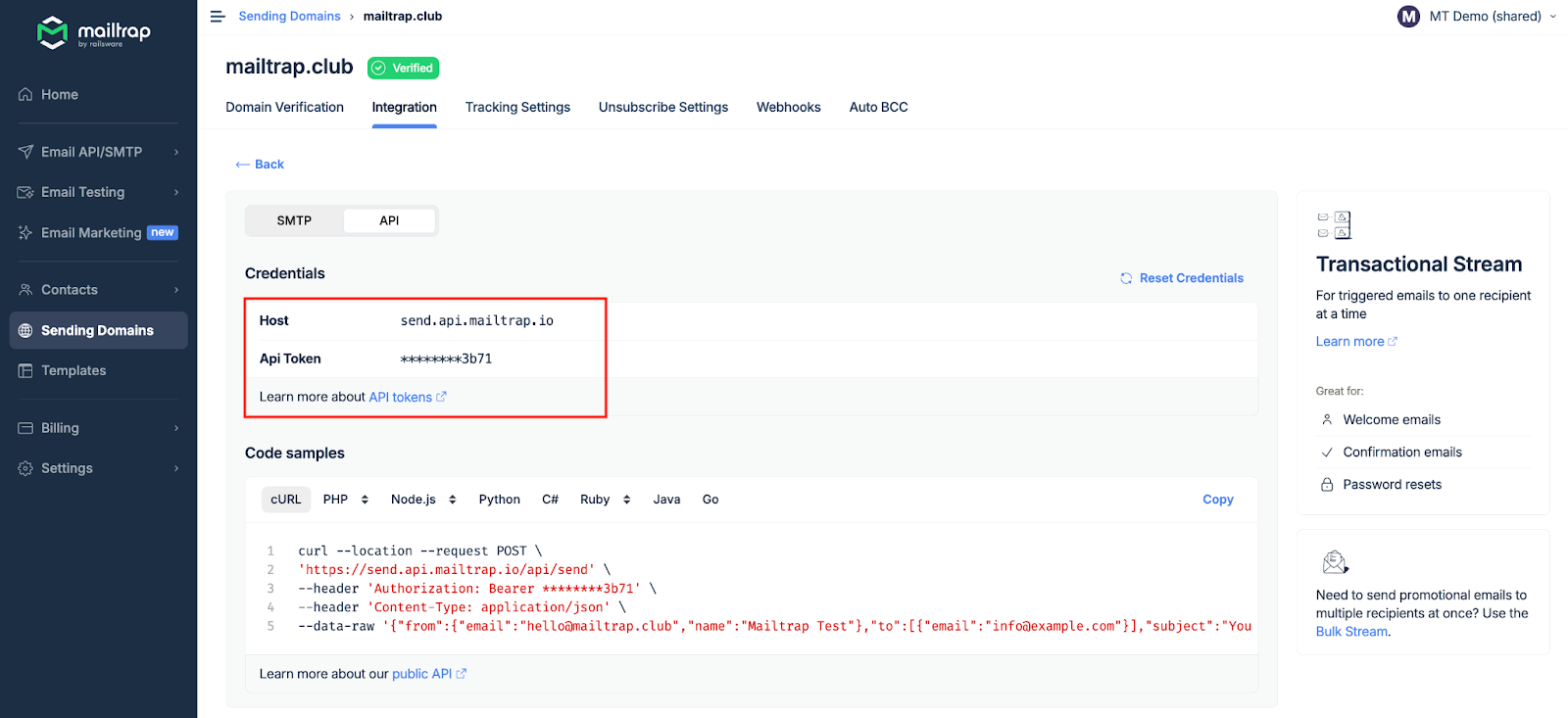Click the Home icon in sidebar
1568x718 pixels.
[x=25, y=95]
